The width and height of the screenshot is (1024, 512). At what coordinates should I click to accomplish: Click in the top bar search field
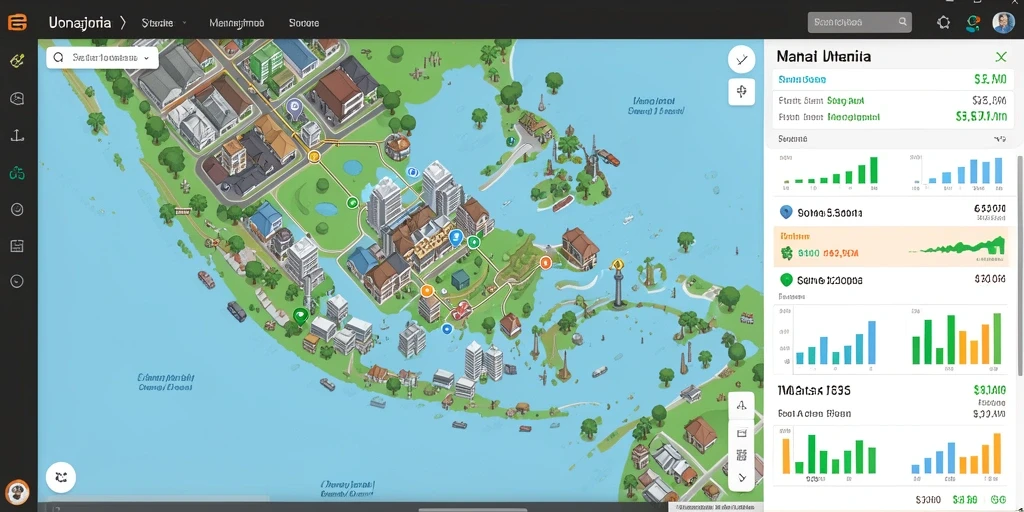tap(859, 22)
